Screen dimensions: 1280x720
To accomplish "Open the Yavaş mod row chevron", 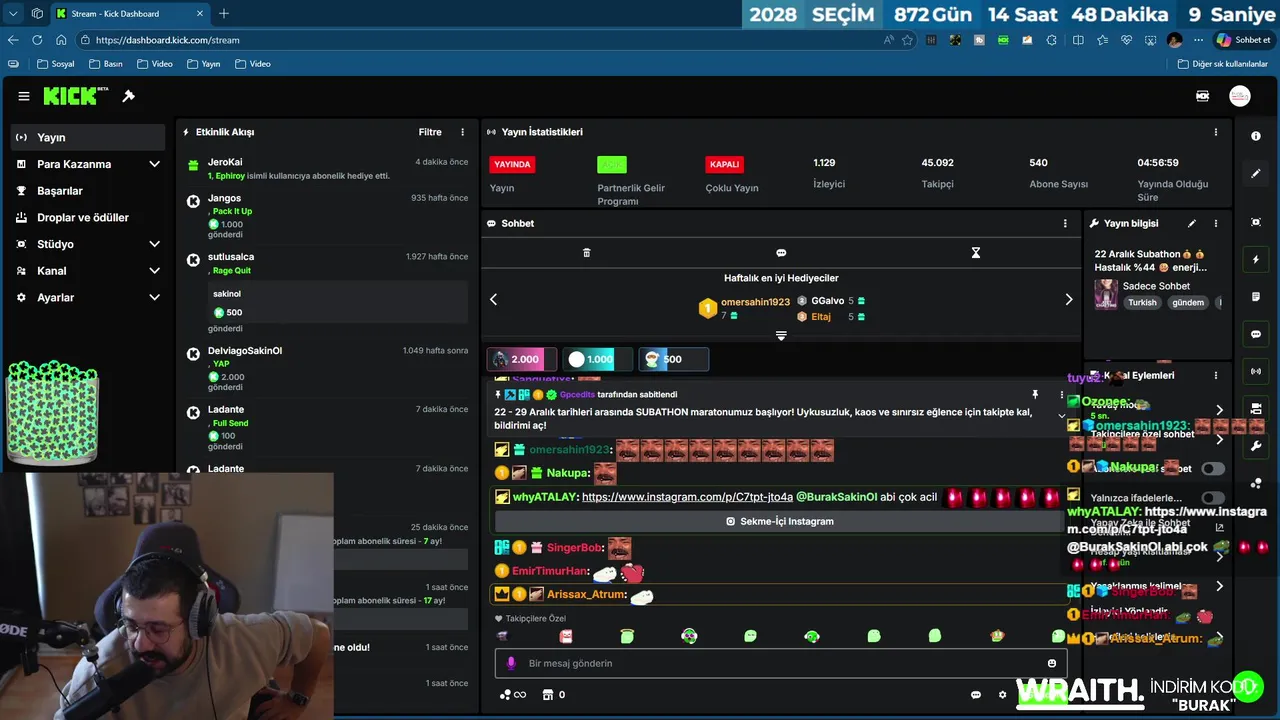I will tap(1219, 410).
